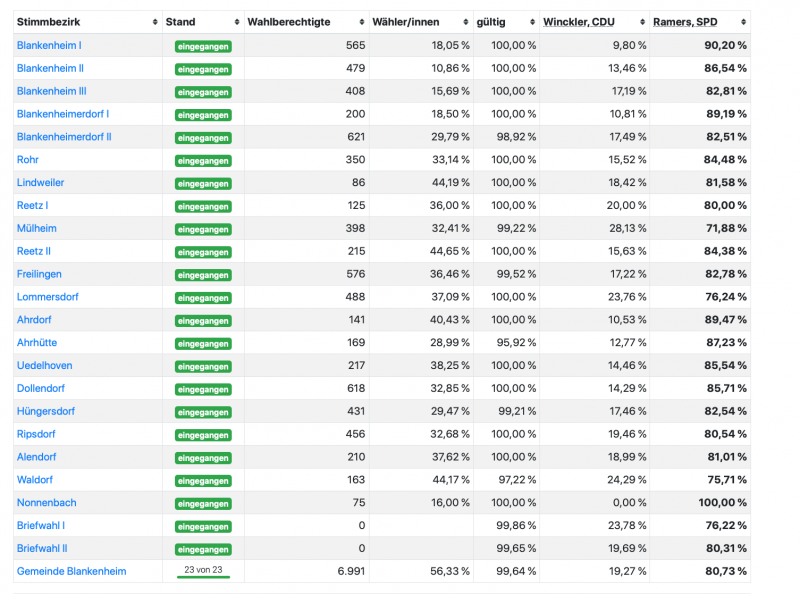Open the Mülheim district link
The image size is (800, 595).
pos(37,228)
